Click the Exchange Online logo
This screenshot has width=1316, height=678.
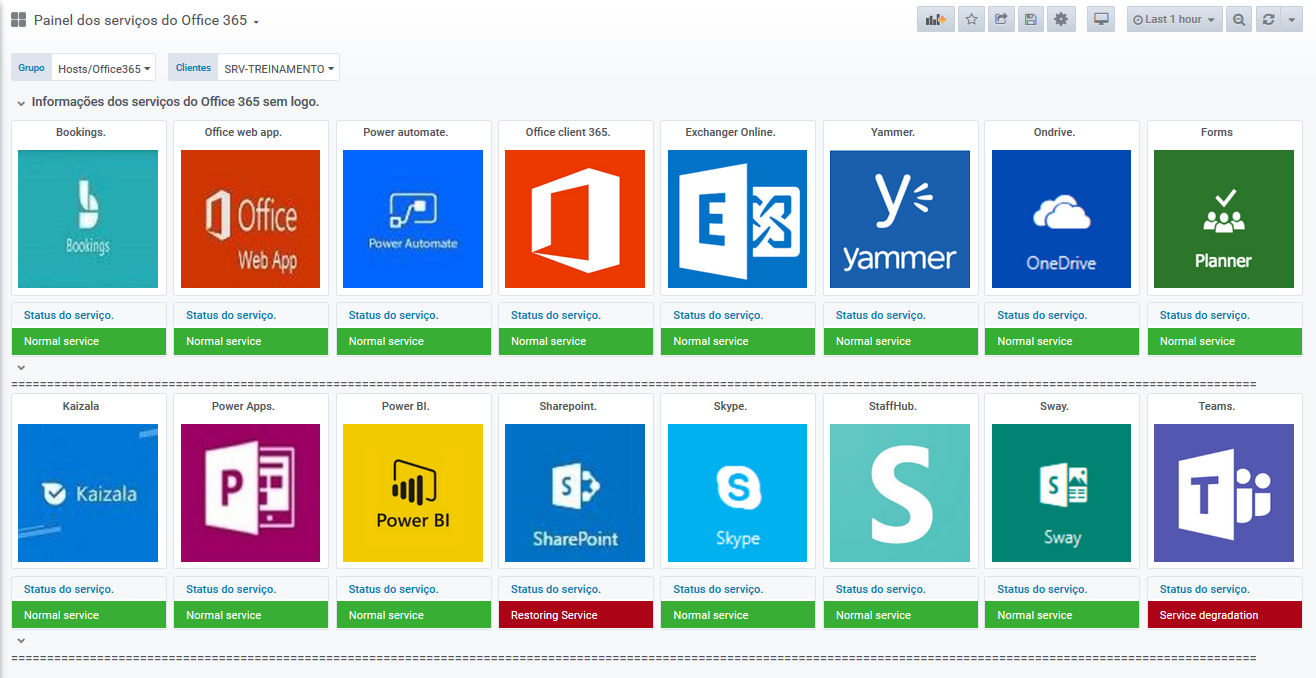click(x=738, y=219)
